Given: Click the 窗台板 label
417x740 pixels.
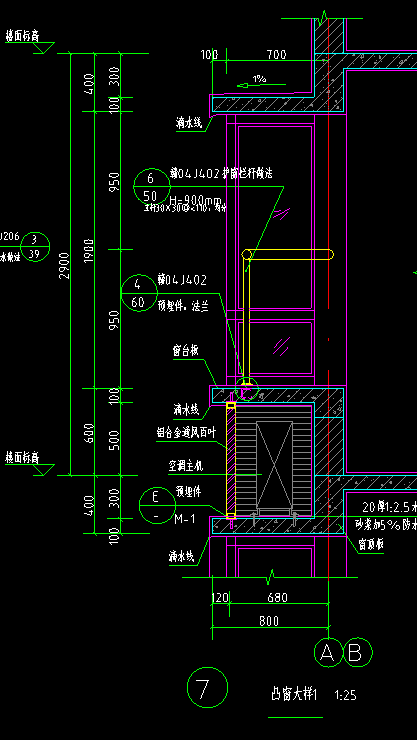Looking at the screenshot, I should [x=185, y=351].
